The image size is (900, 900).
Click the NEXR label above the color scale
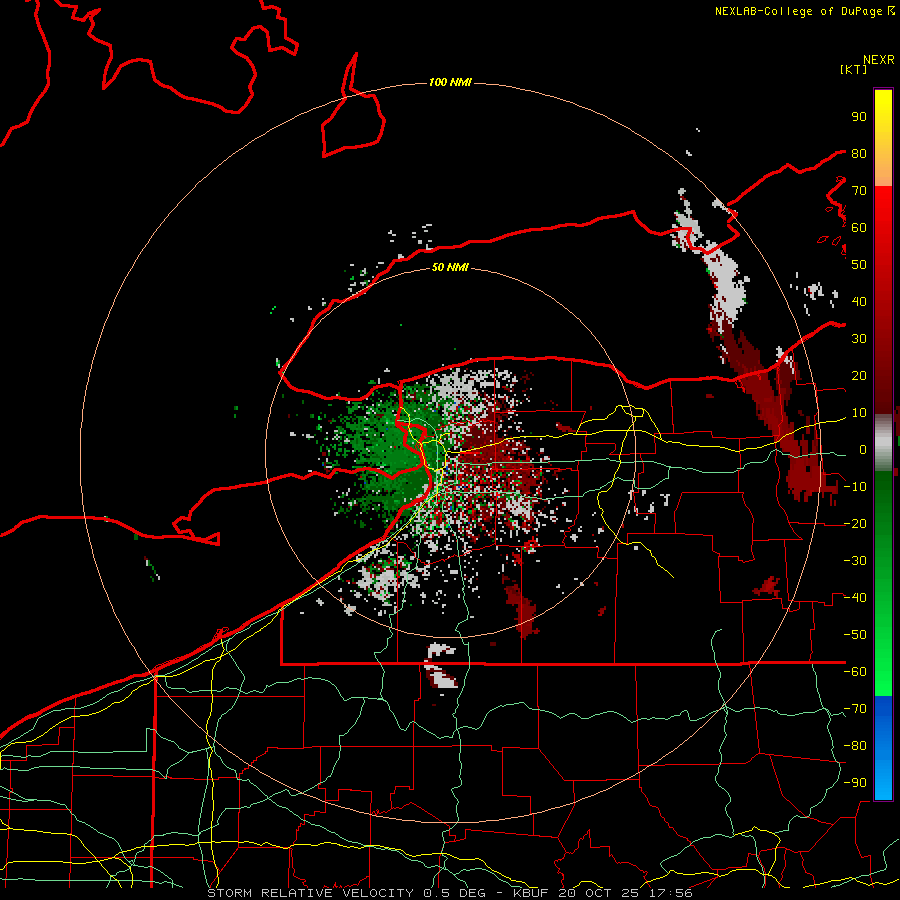(x=878, y=60)
